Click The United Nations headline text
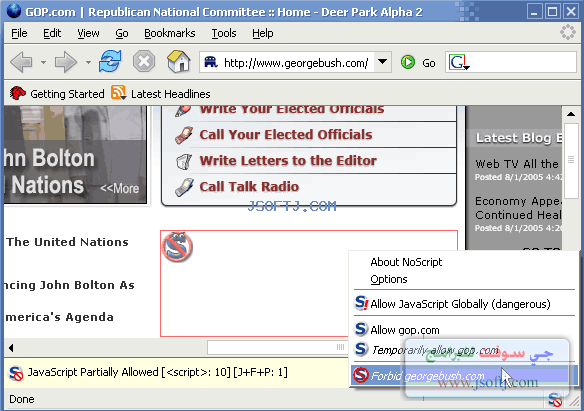This screenshot has height=411, width=584. pos(67,242)
